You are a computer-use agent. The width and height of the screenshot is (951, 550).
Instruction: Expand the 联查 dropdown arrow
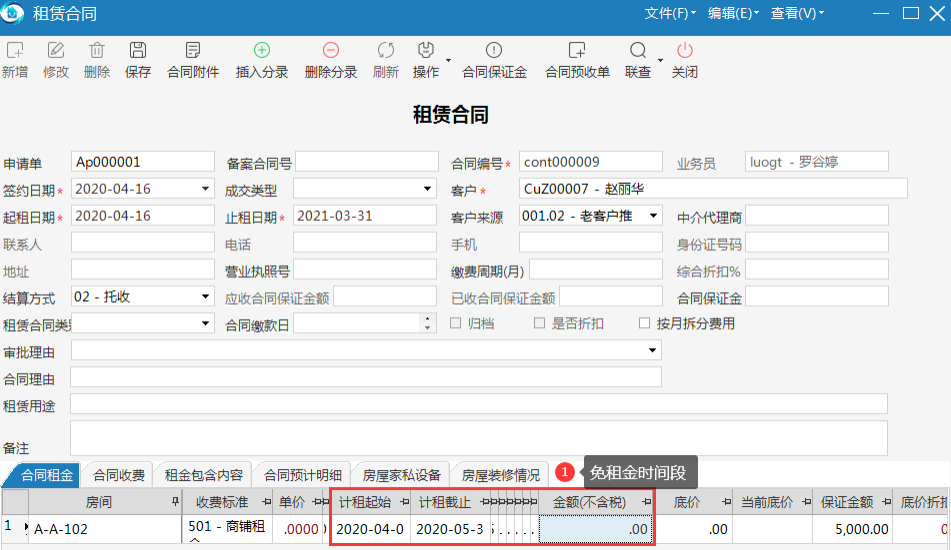[x=660, y=60]
